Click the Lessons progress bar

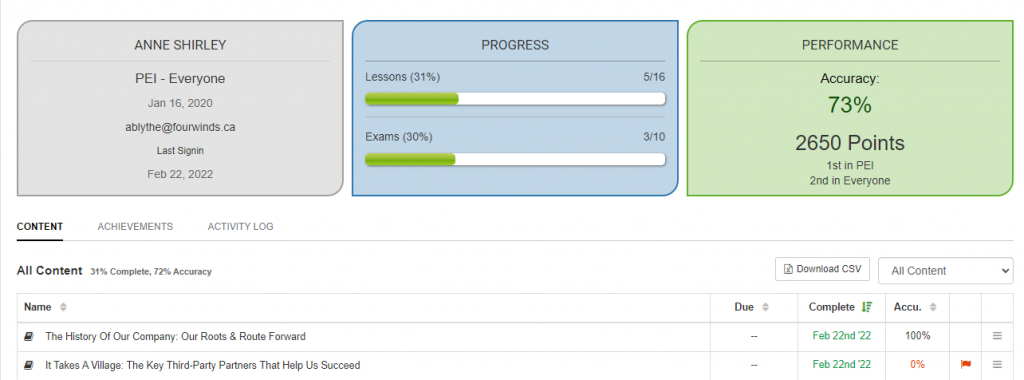[515, 99]
